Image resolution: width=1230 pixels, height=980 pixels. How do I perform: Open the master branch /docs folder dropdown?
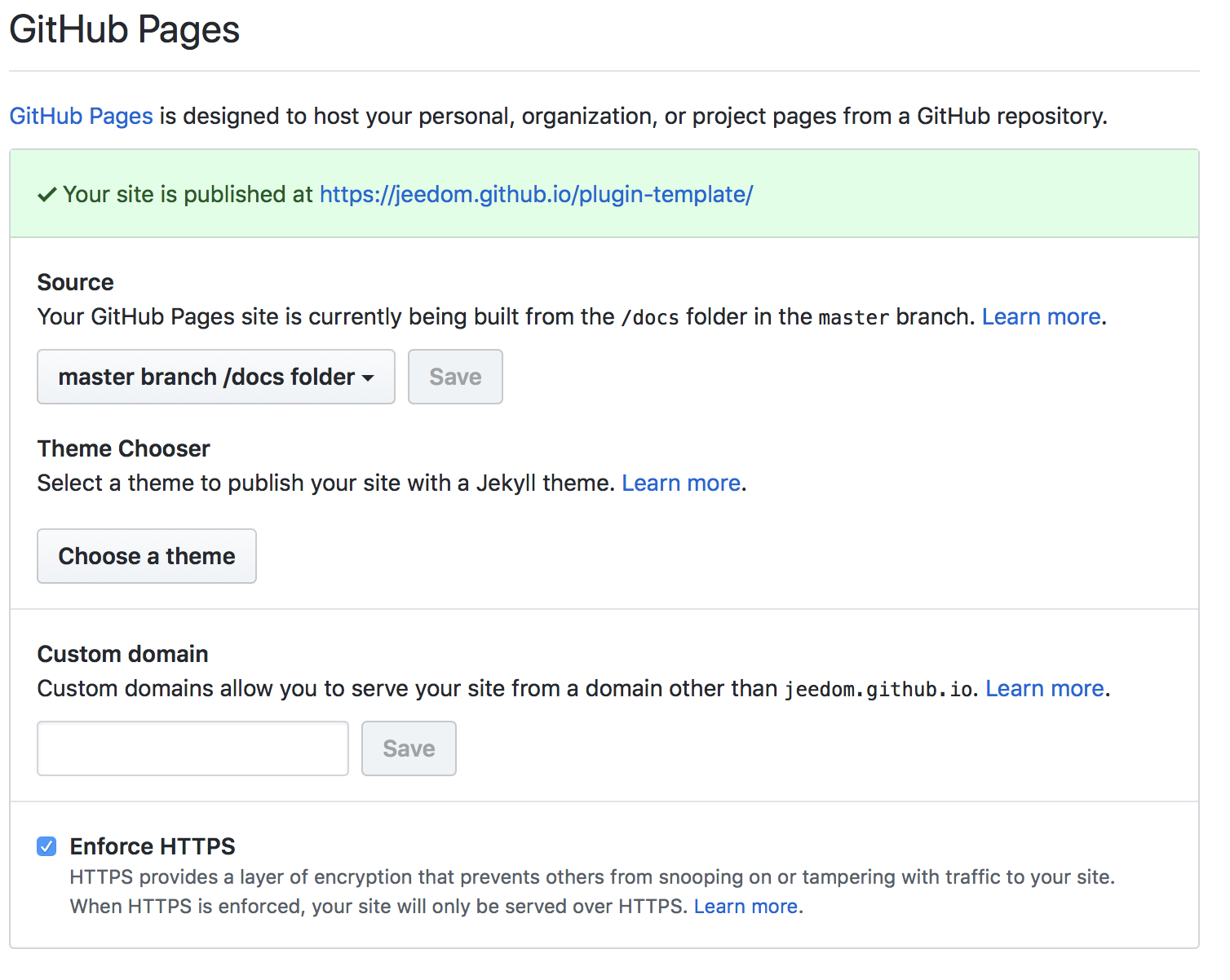216,377
